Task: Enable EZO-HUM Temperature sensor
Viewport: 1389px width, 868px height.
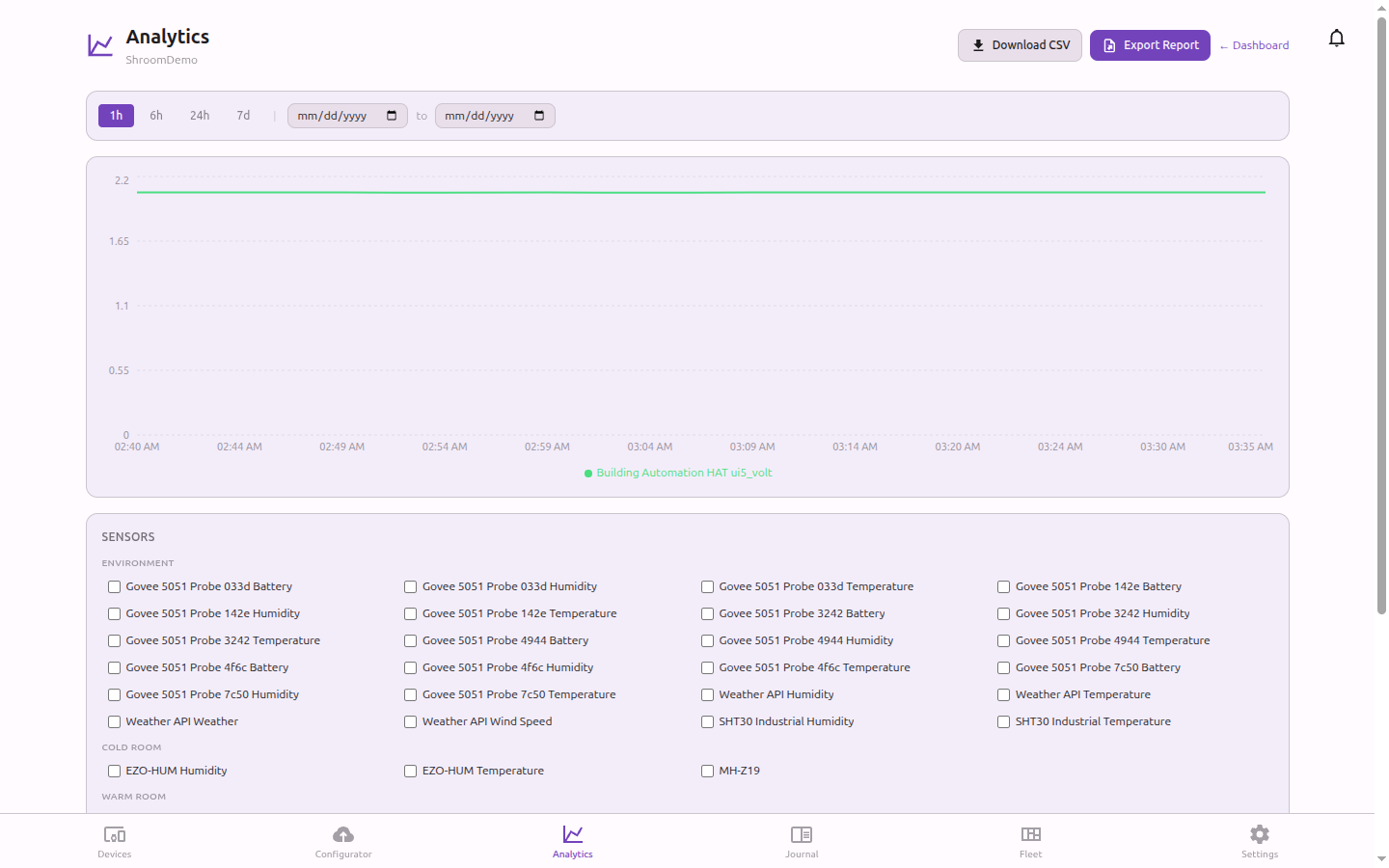Action: pyautogui.click(x=410, y=771)
